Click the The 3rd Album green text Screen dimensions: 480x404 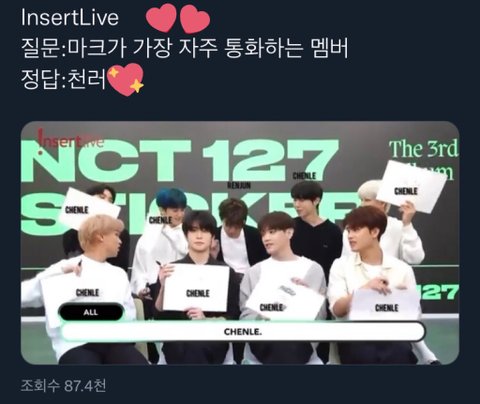click(x=424, y=159)
